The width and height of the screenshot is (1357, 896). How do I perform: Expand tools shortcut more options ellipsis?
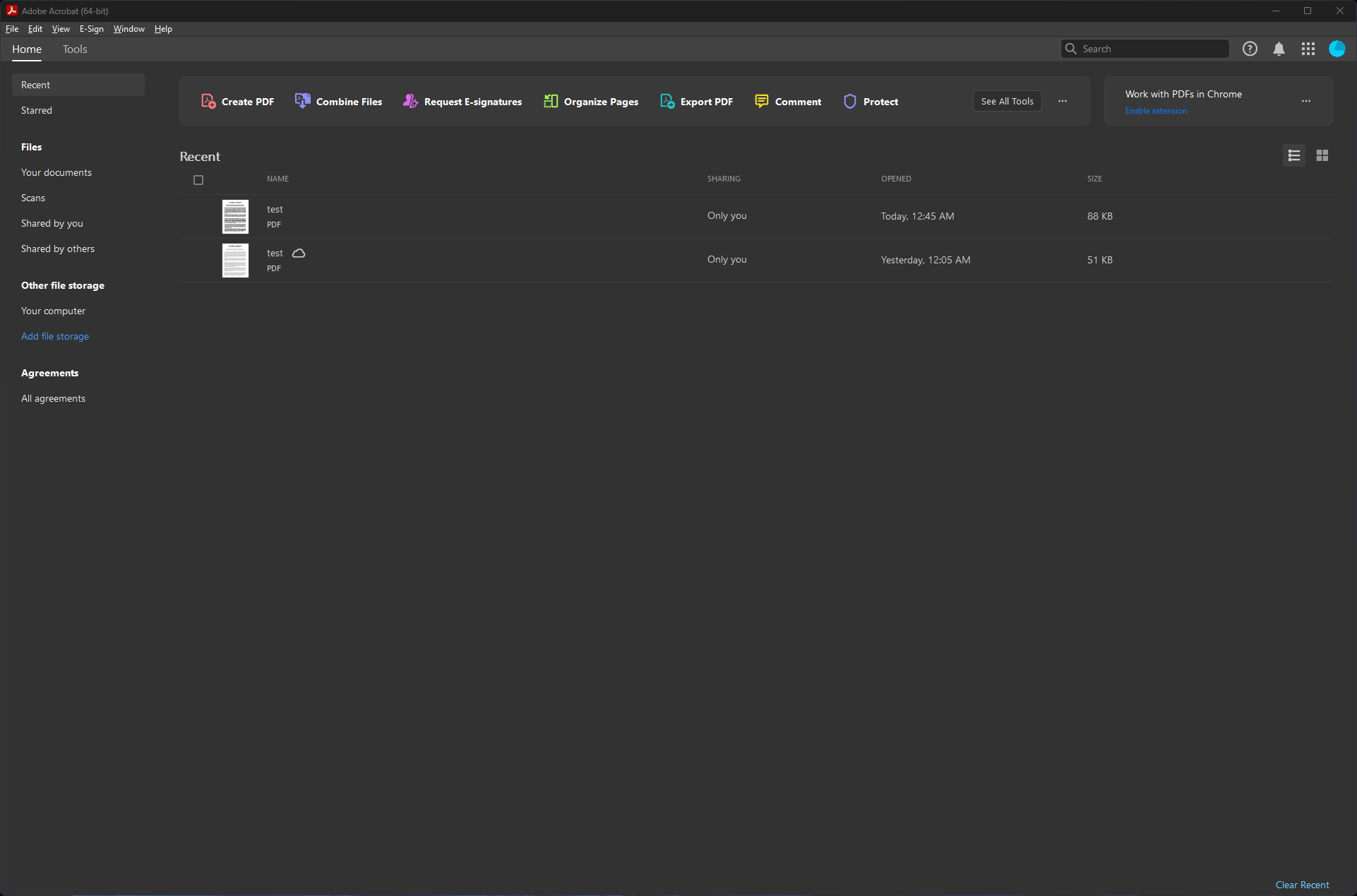coord(1063,101)
